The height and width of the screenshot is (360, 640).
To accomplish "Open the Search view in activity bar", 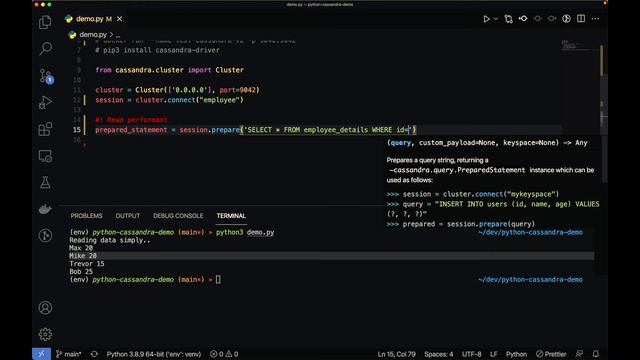I will [x=45, y=49].
